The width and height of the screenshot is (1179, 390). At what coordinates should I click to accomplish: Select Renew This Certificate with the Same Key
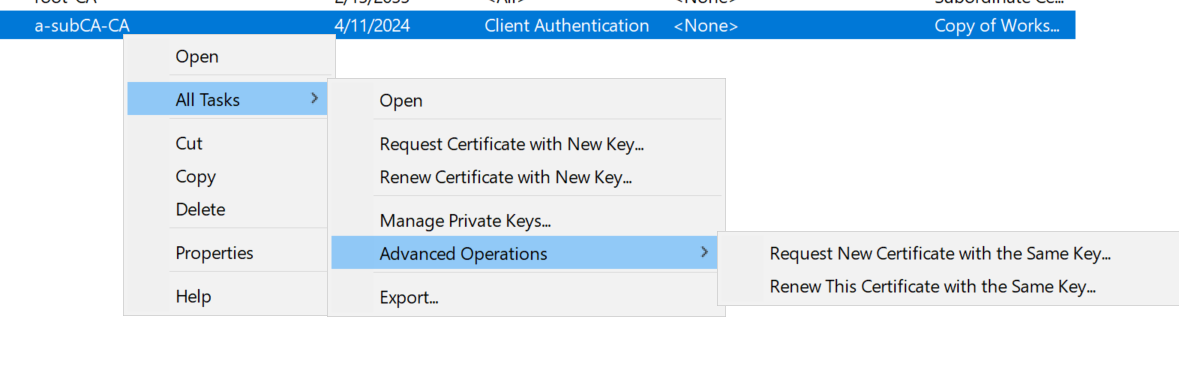(x=932, y=286)
